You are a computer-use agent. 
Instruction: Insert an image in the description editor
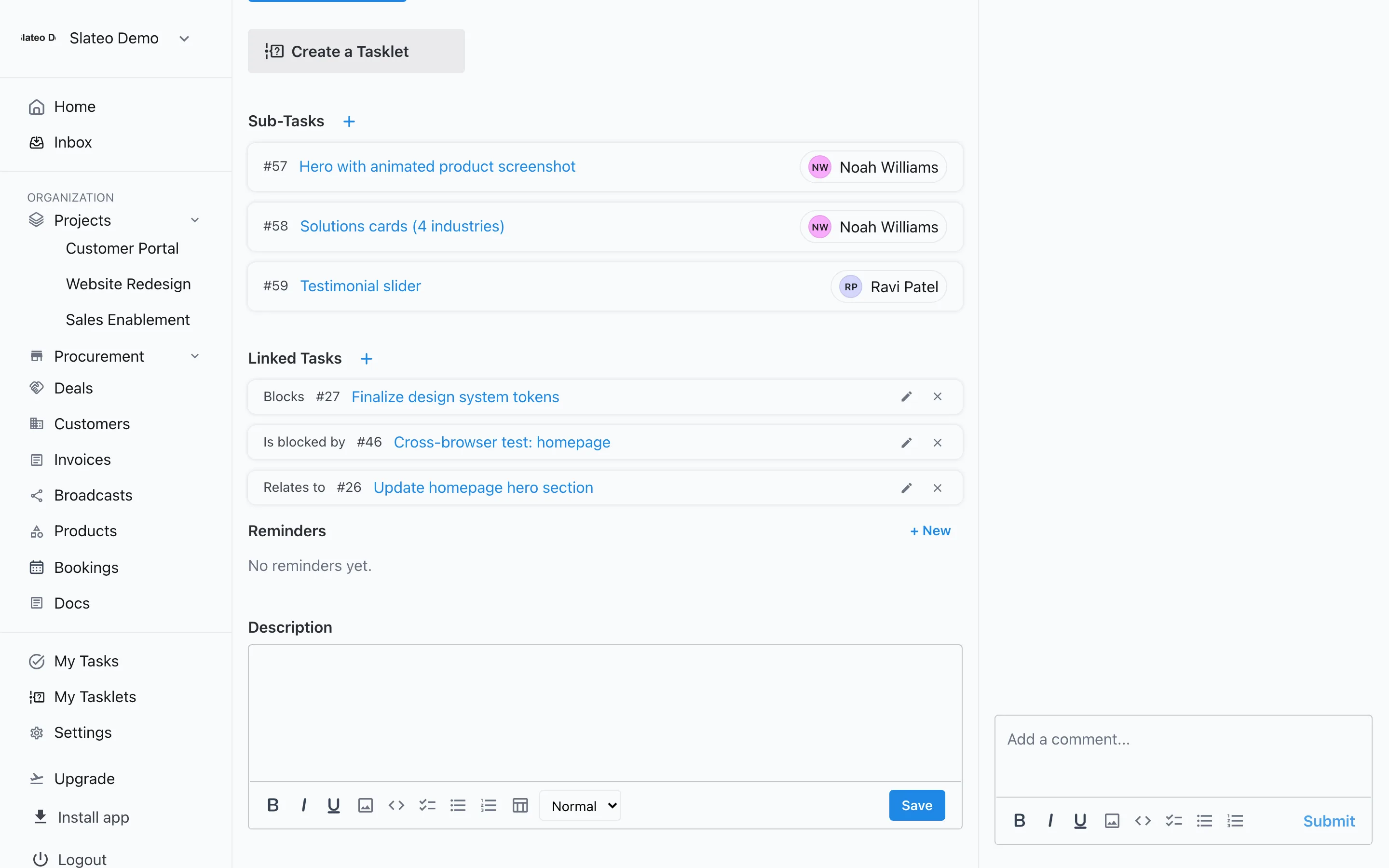[366, 805]
